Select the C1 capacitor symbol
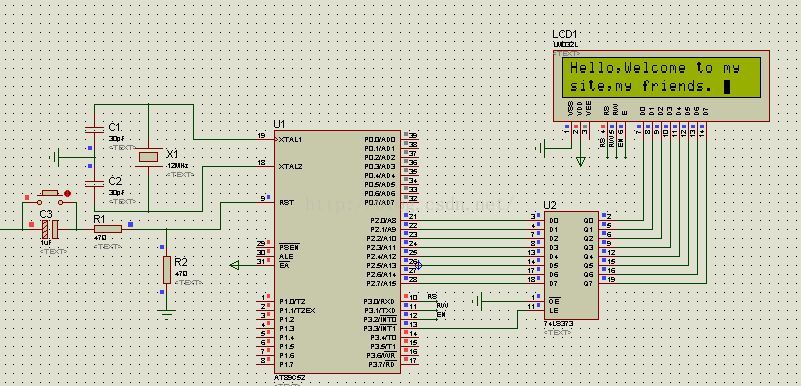 pyautogui.click(x=95, y=129)
